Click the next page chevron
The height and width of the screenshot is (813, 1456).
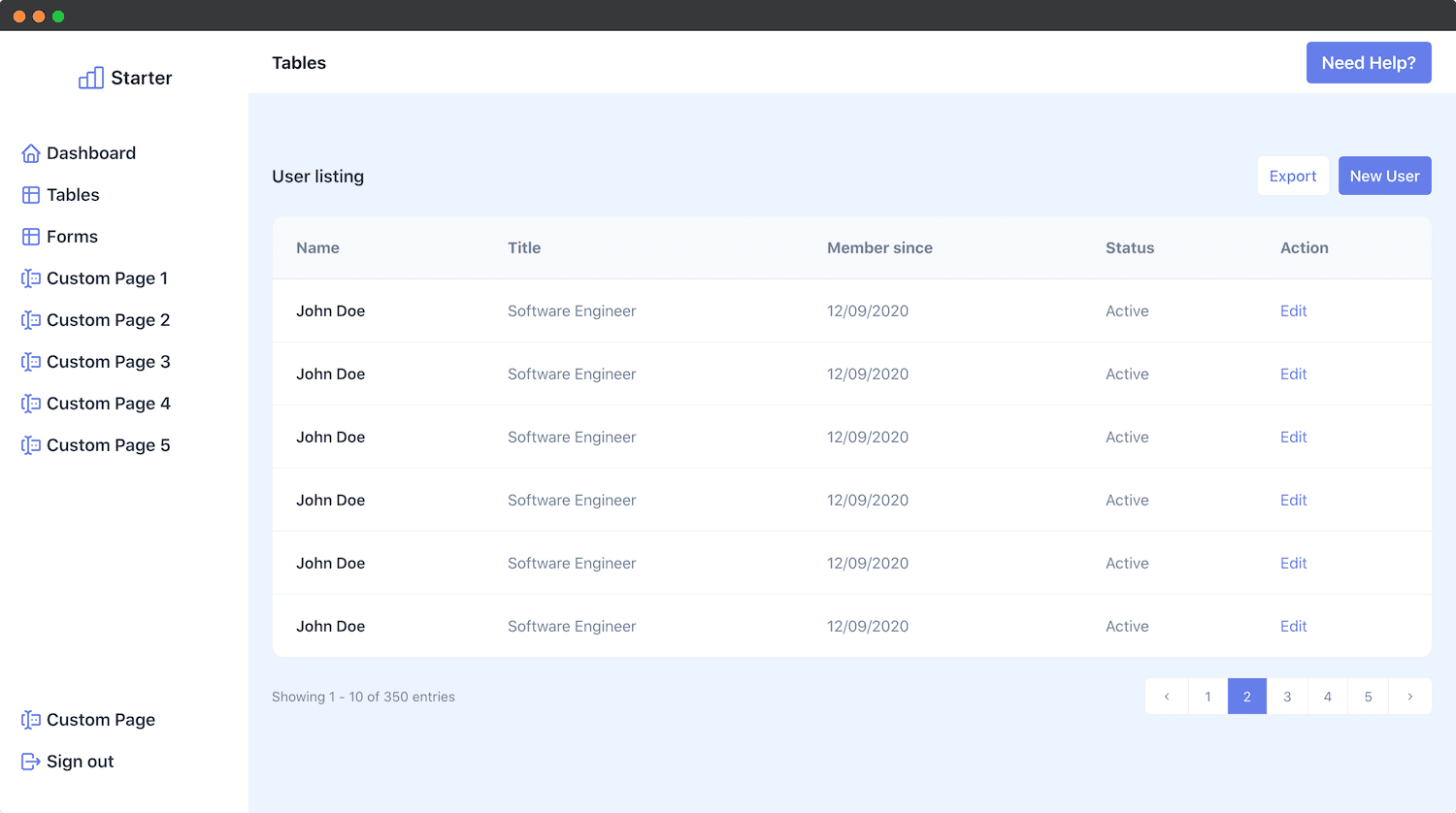1409,697
